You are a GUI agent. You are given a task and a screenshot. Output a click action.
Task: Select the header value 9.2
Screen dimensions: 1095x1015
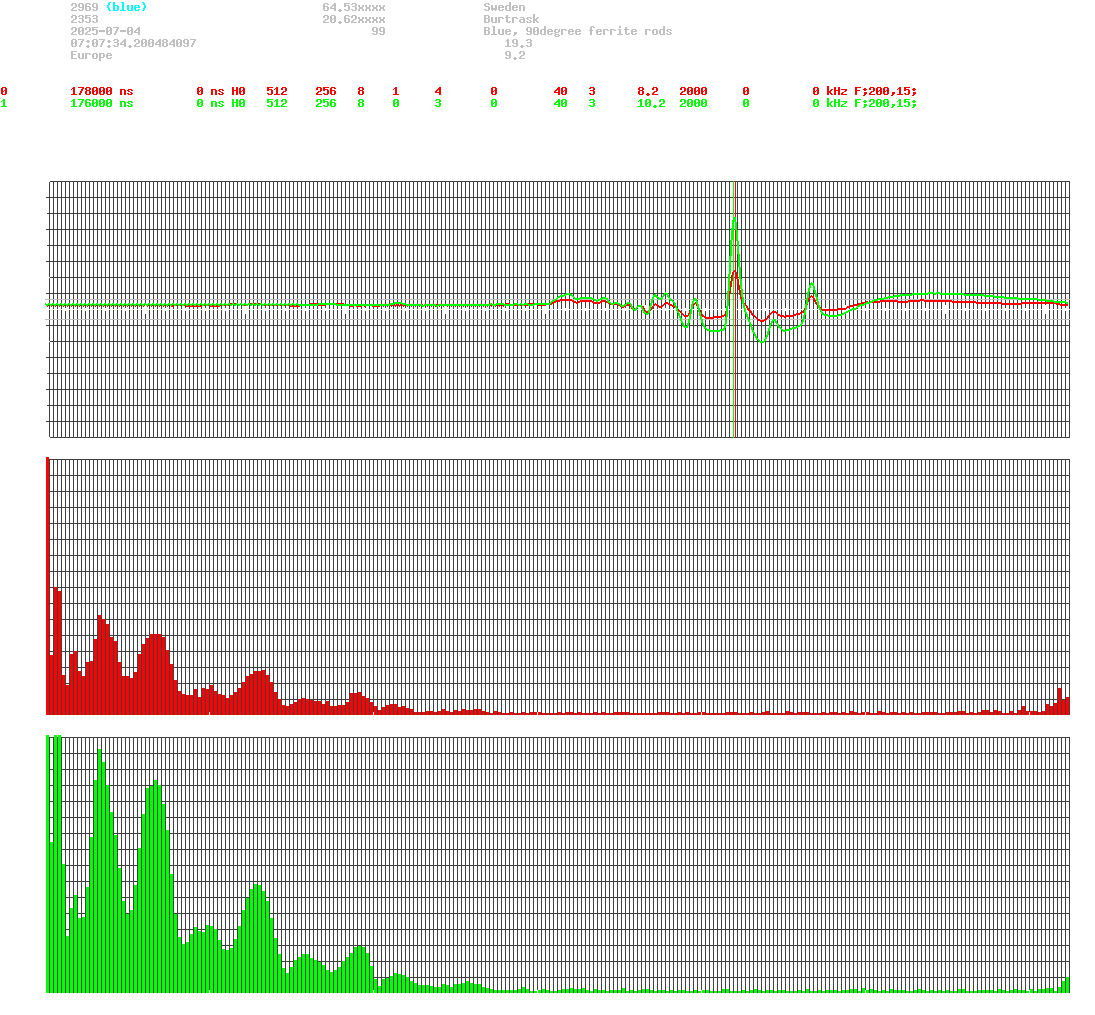click(515, 54)
